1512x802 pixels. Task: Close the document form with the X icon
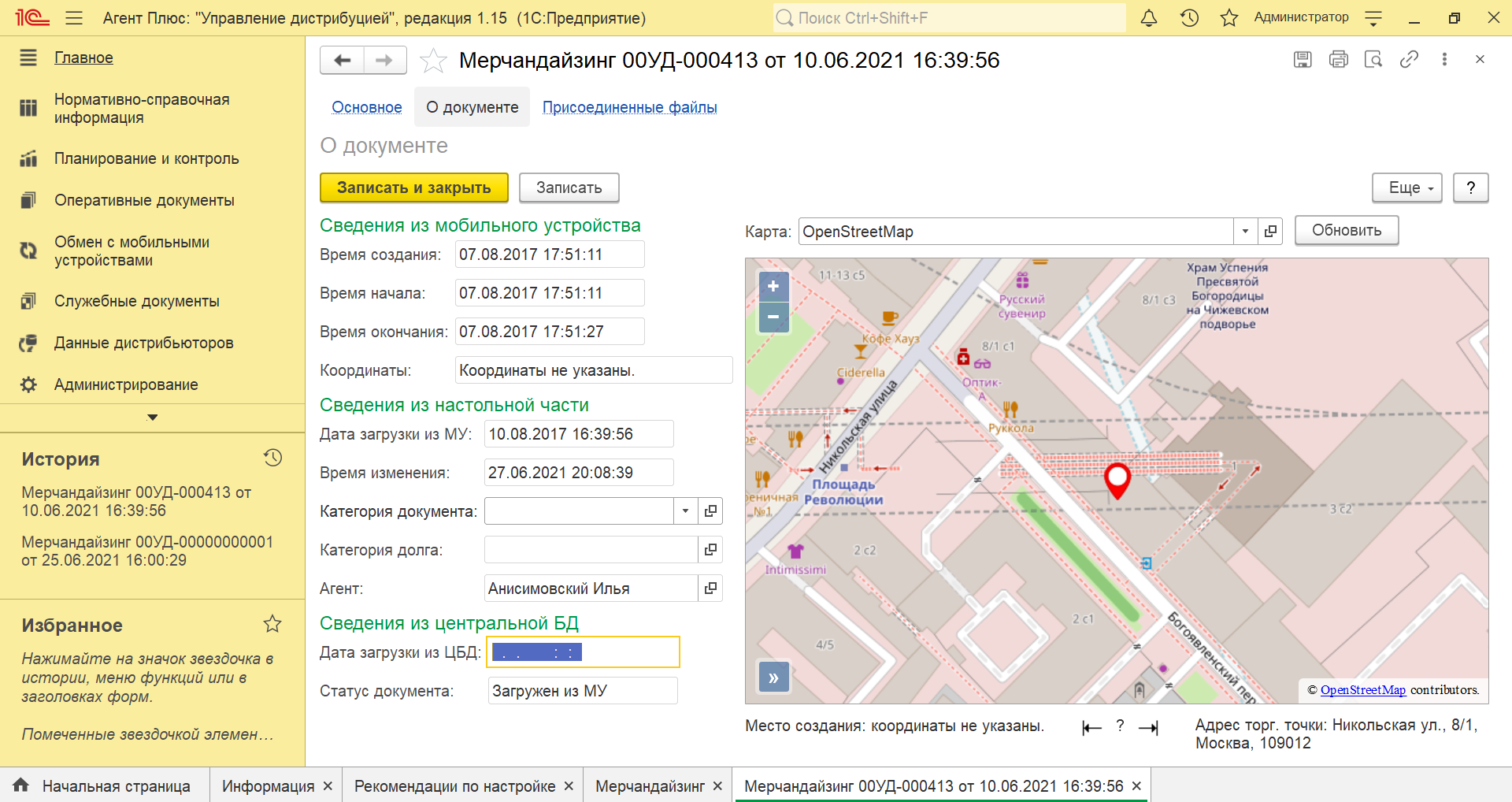point(1480,59)
